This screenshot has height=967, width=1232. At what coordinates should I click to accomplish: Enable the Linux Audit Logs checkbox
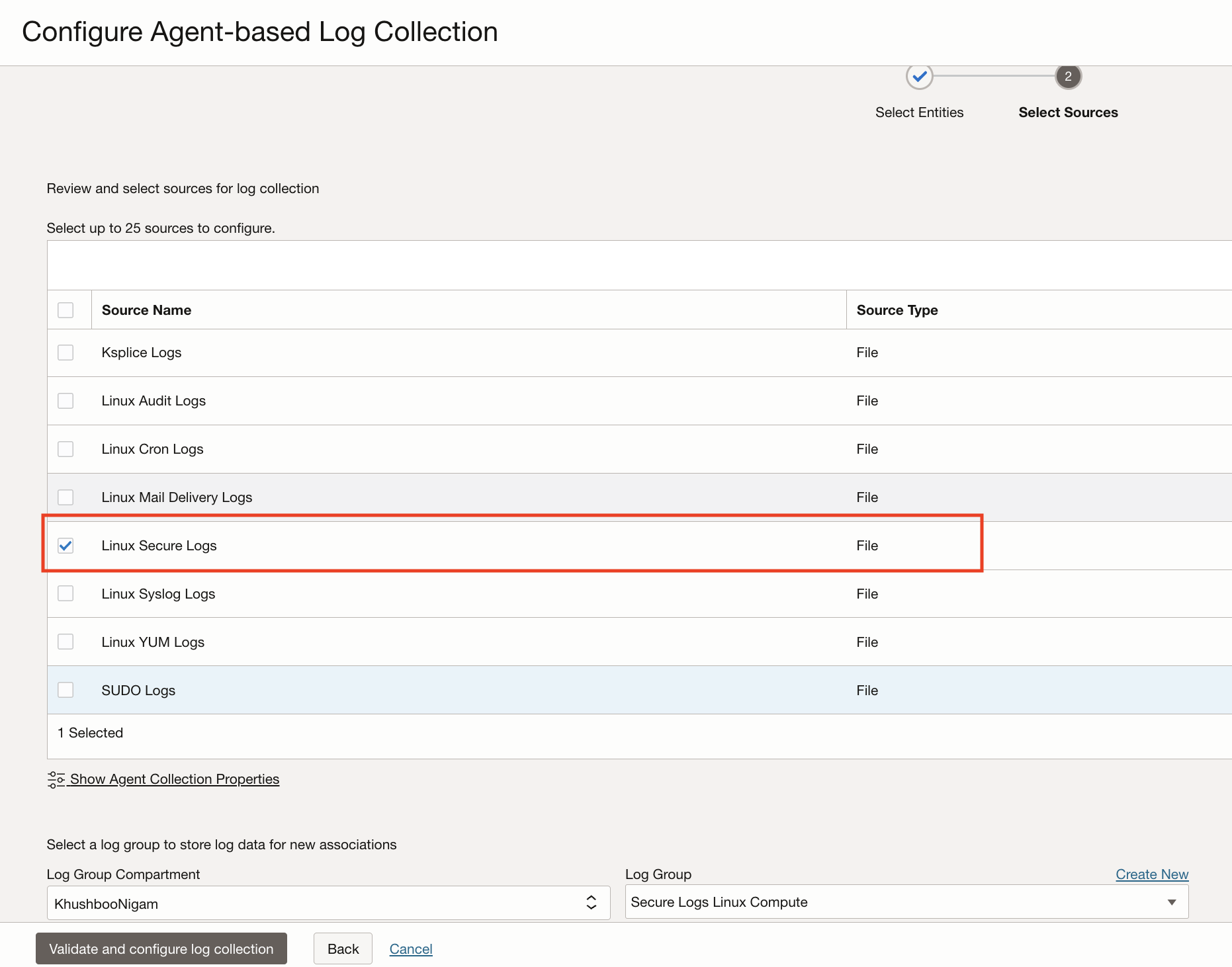pos(66,401)
